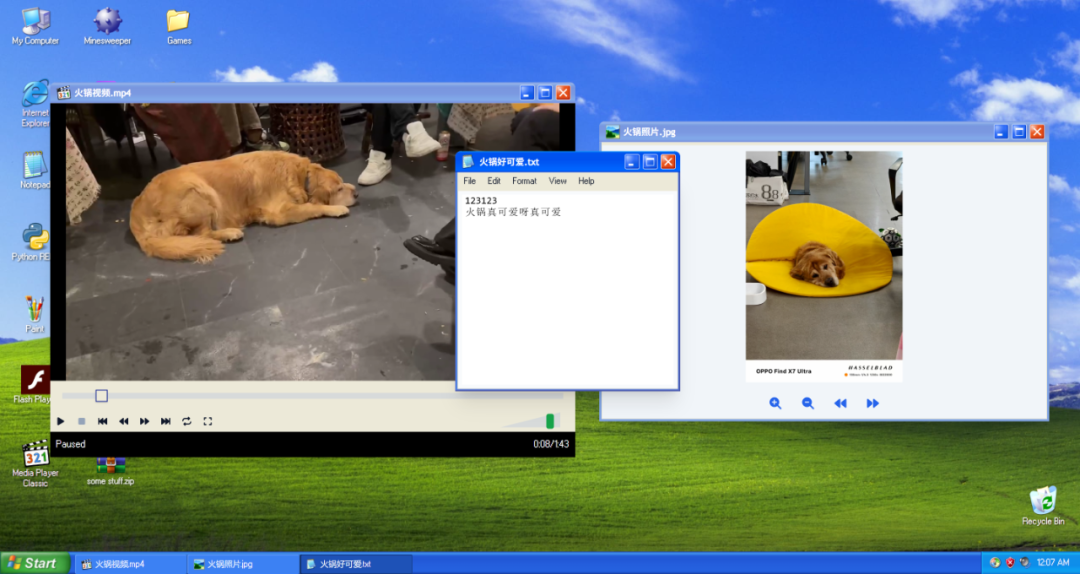
Task: Zoom in on the photo viewer image
Action: (776, 403)
